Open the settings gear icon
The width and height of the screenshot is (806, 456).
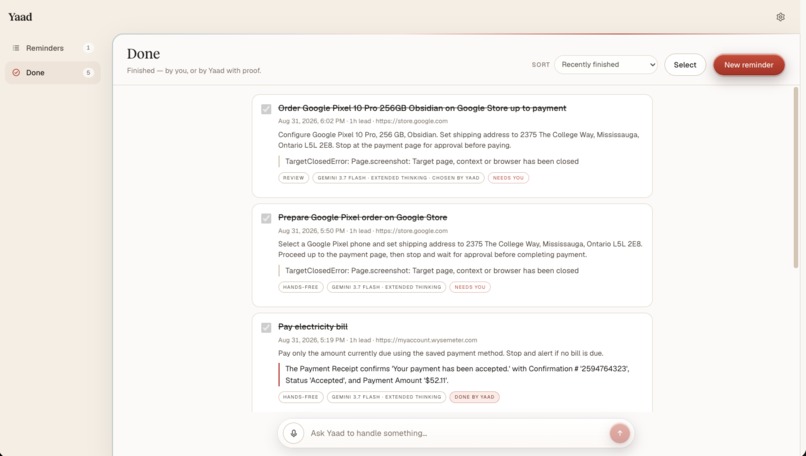tap(780, 17)
